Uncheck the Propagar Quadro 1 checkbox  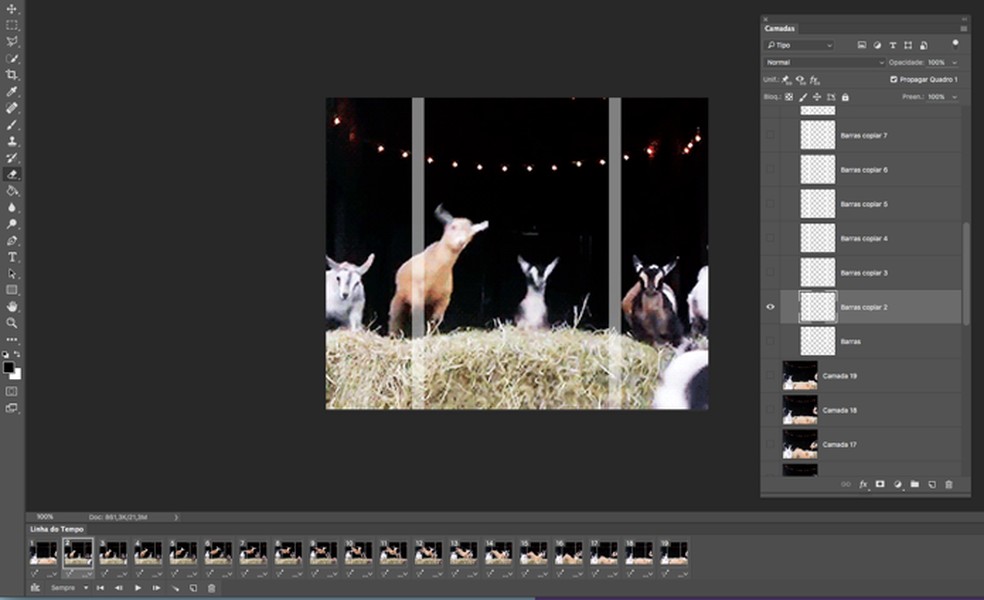coord(893,79)
